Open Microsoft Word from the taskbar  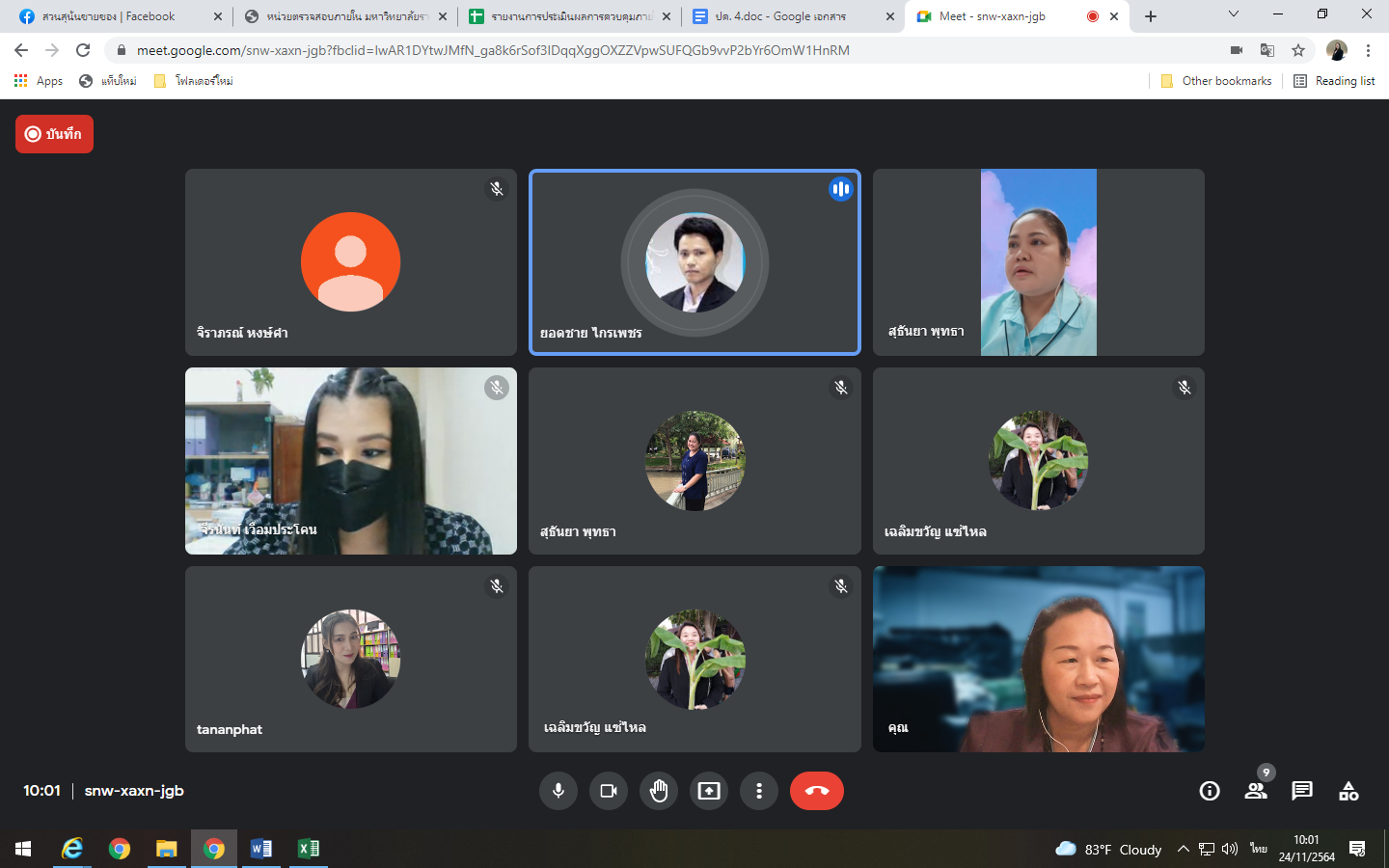point(260,849)
